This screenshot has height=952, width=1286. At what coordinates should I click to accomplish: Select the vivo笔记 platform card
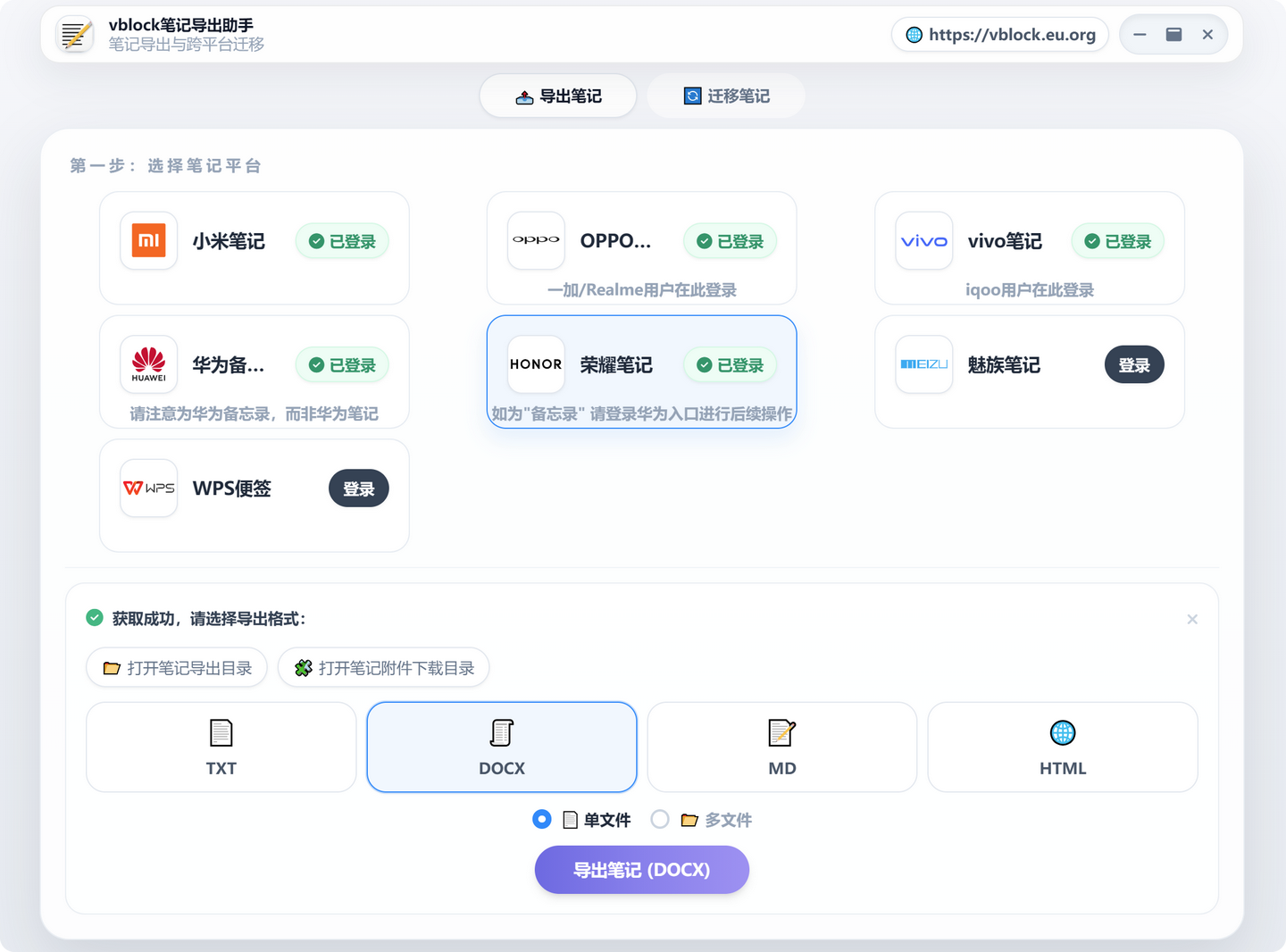click(1030, 248)
